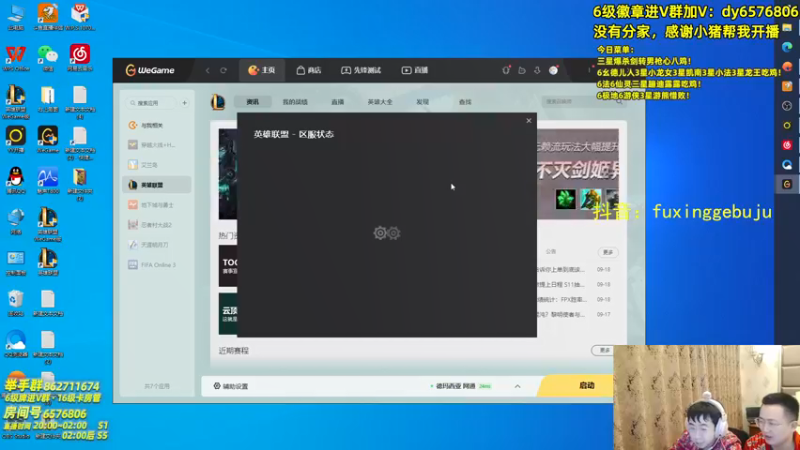
Task: Select 地下城与勇士 in the game sidebar
Action: pyautogui.click(x=157, y=205)
